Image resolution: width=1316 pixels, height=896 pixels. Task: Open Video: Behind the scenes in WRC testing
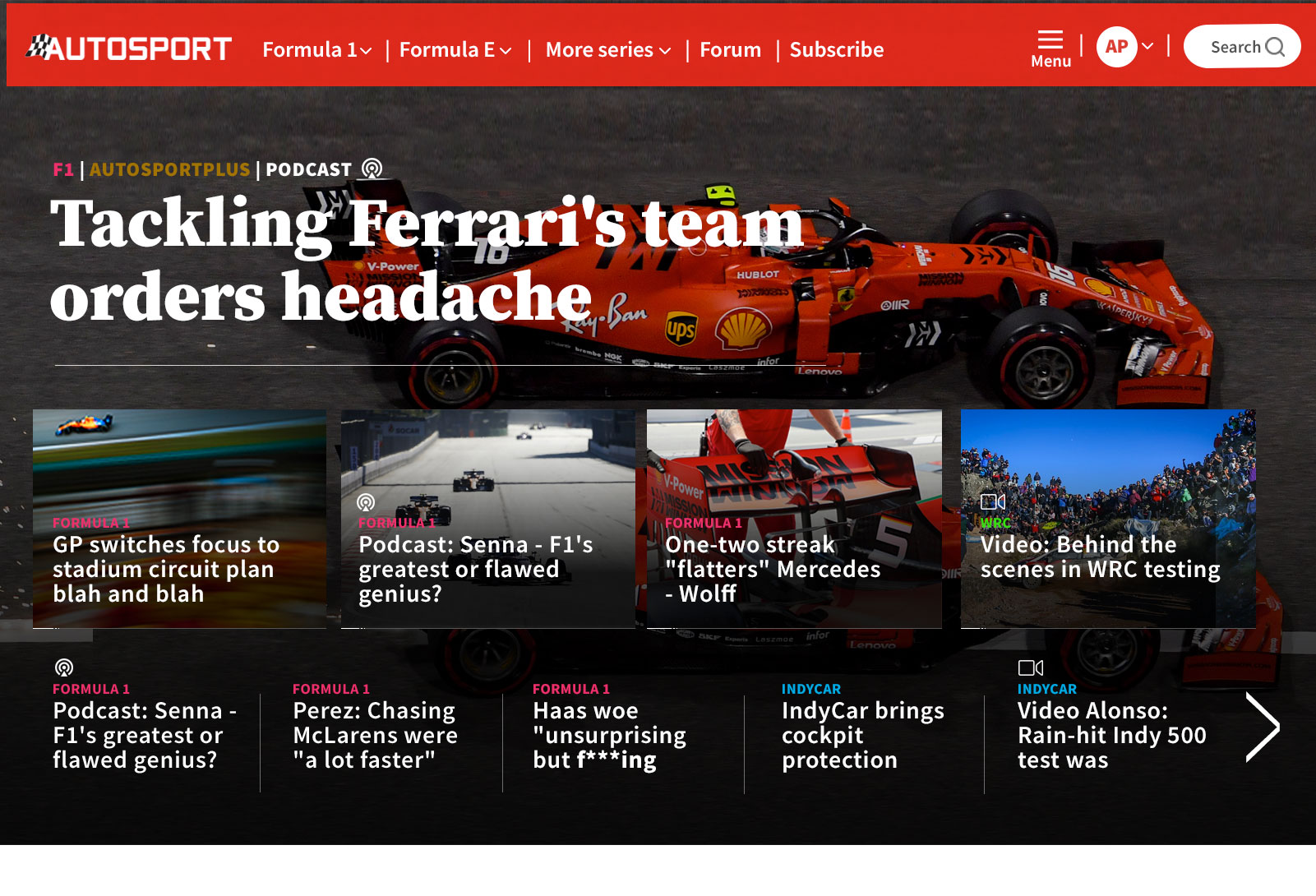click(1108, 519)
